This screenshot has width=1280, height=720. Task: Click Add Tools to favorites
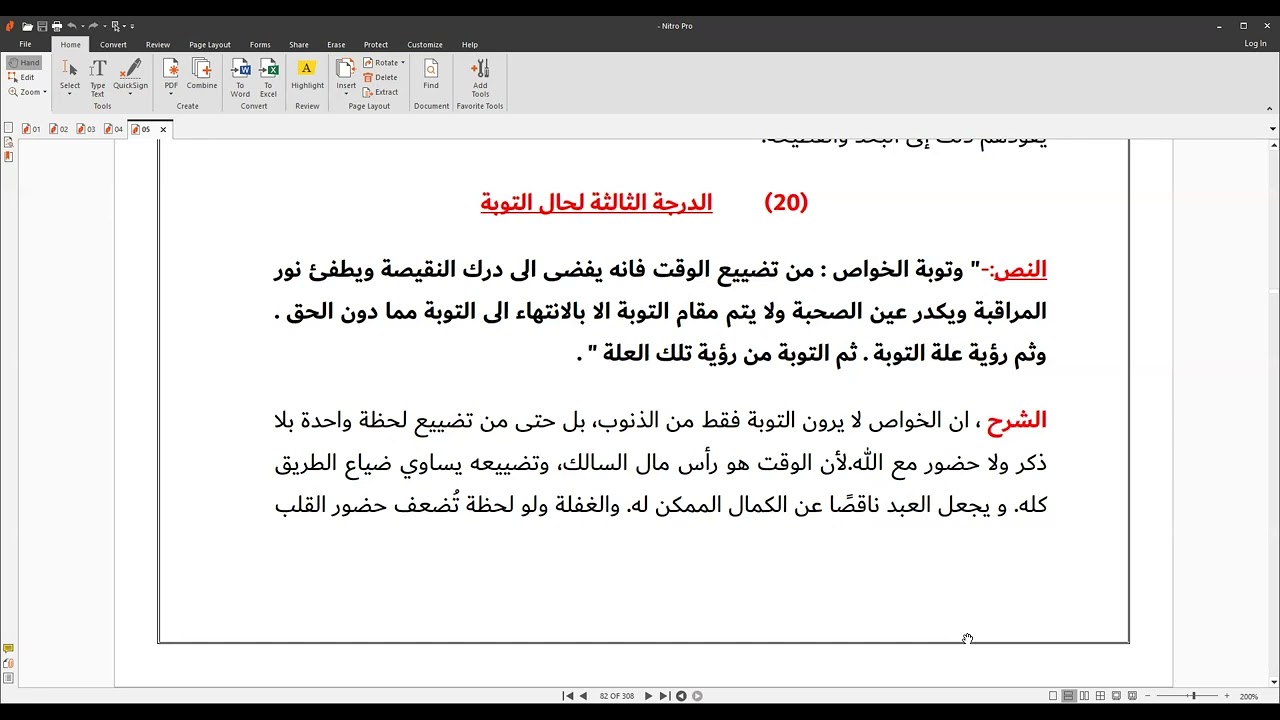pyautogui.click(x=481, y=77)
